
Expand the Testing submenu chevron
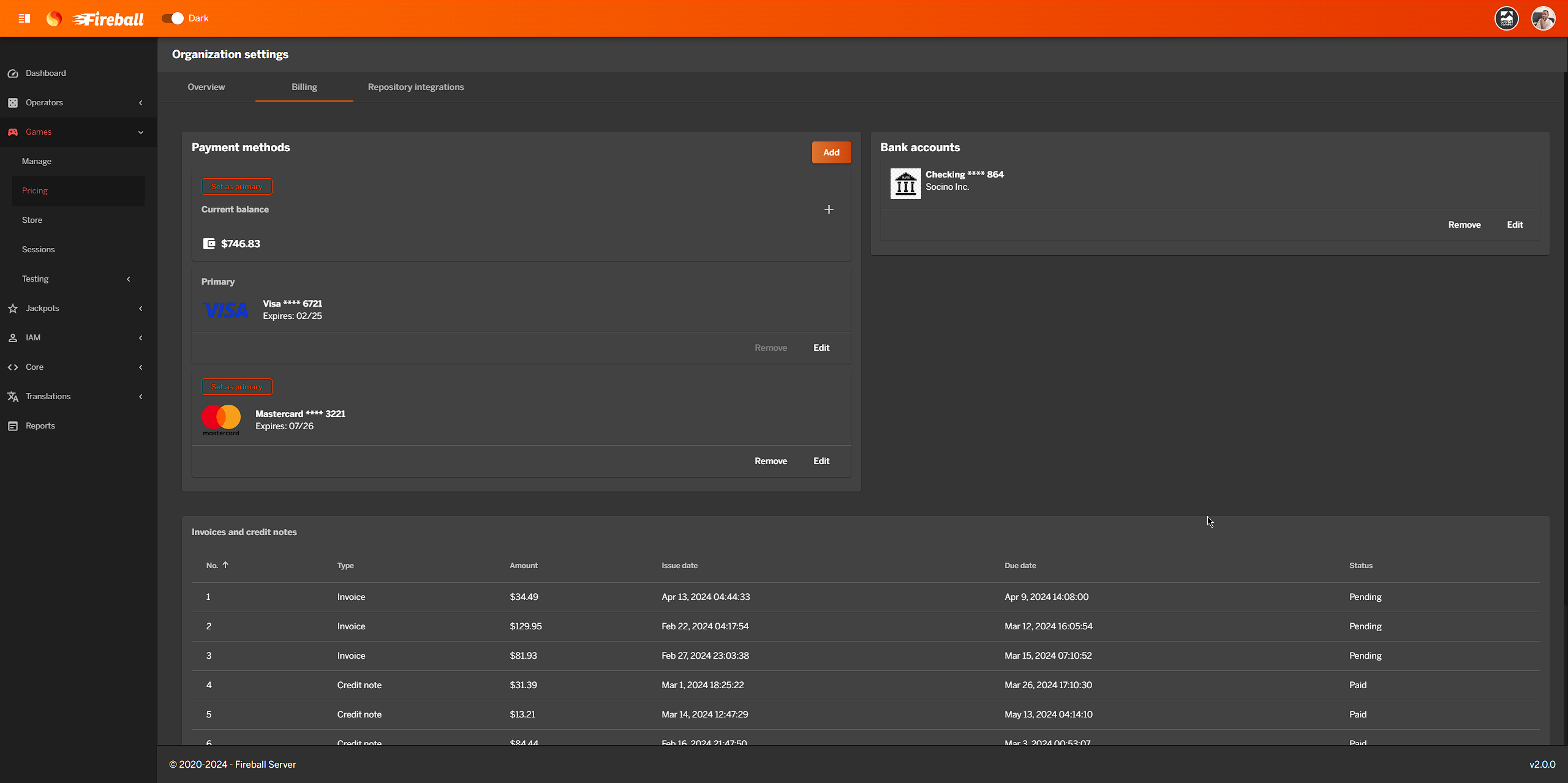click(128, 279)
